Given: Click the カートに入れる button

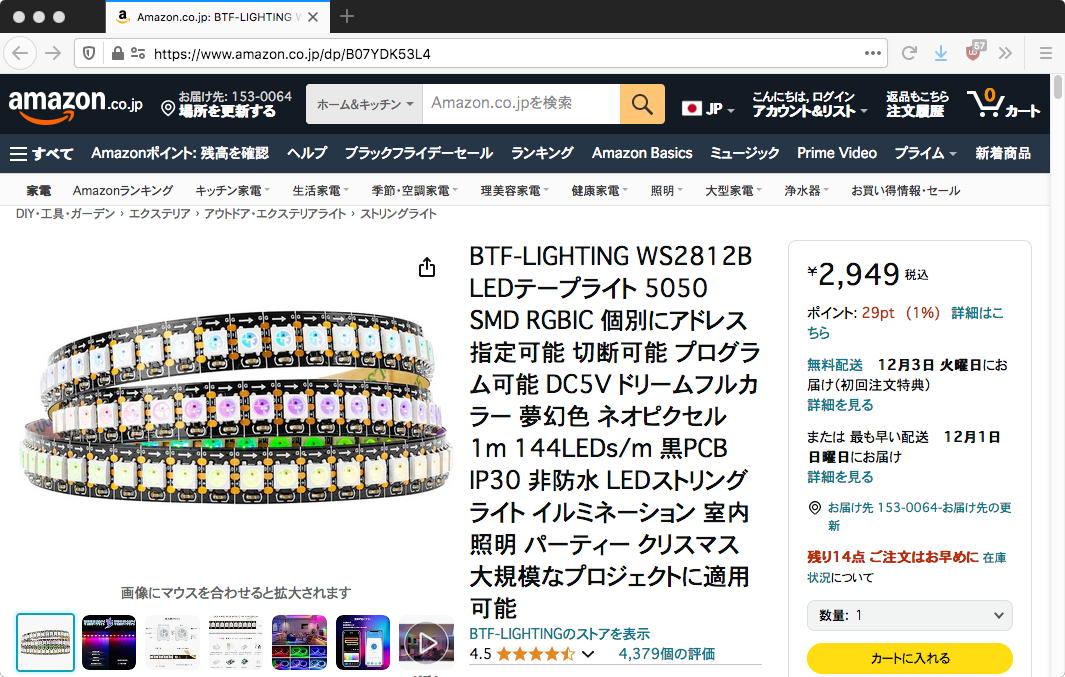Looking at the screenshot, I should [909, 658].
